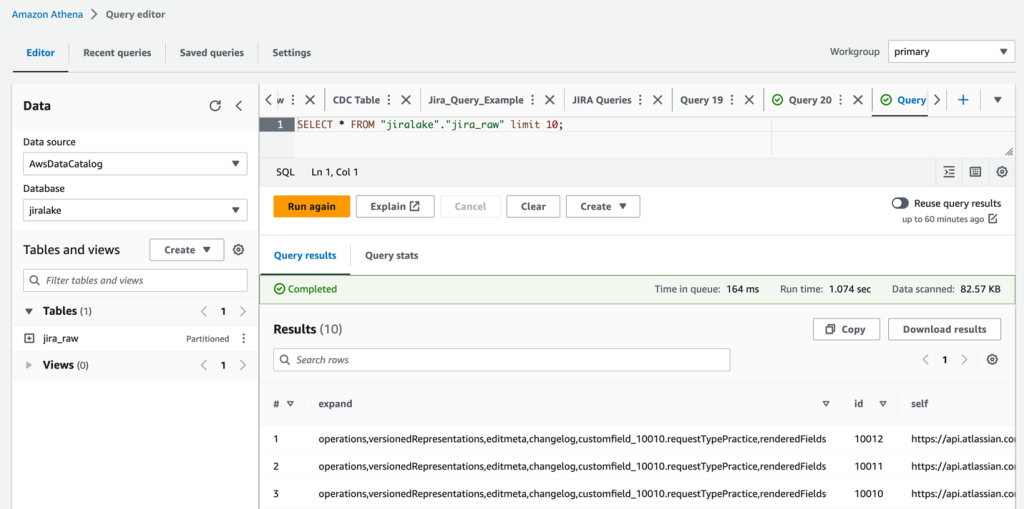Open Create dropdown in Tables and views
This screenshot has width=1024, height=509.
click(187, 250)
